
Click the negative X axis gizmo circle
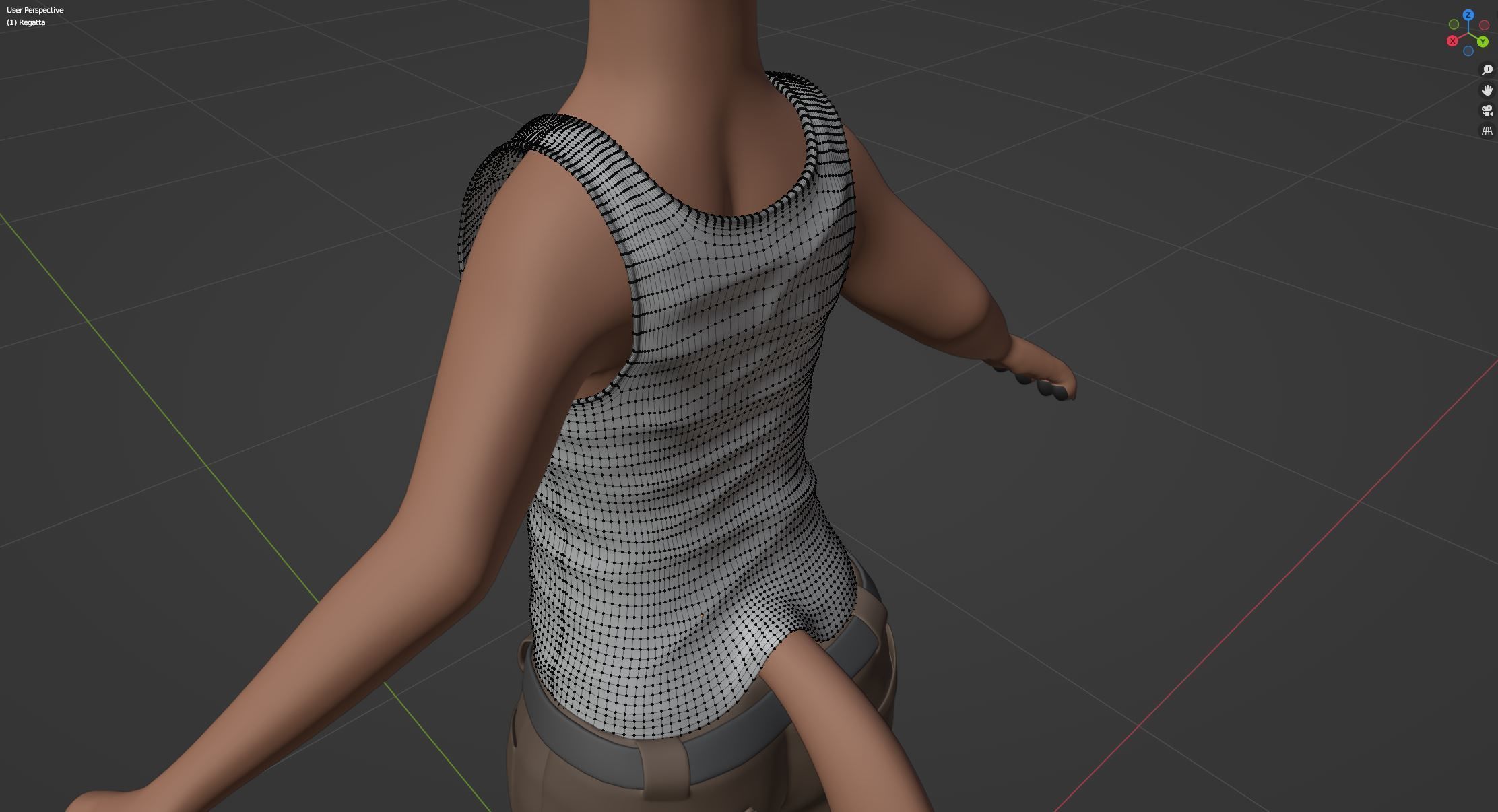coord(1484,25)
